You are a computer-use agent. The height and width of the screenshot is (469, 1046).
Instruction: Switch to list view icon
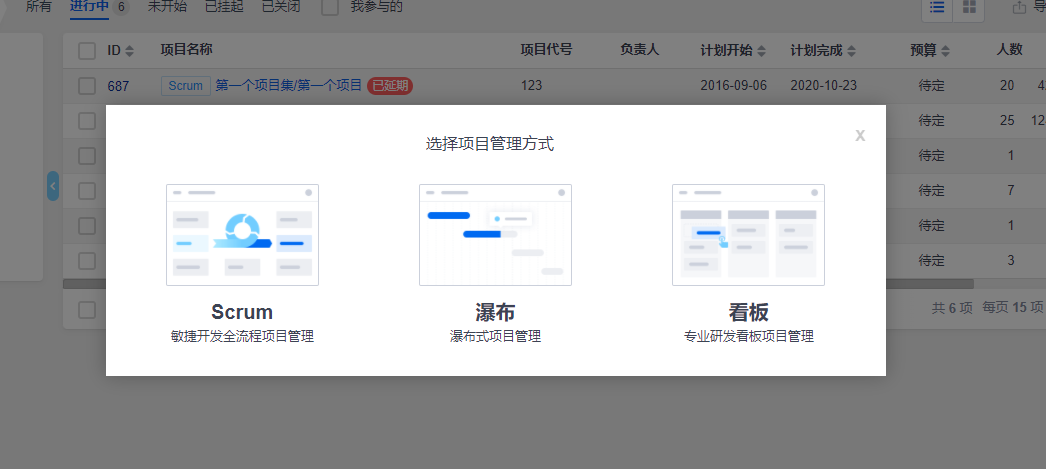937,7
